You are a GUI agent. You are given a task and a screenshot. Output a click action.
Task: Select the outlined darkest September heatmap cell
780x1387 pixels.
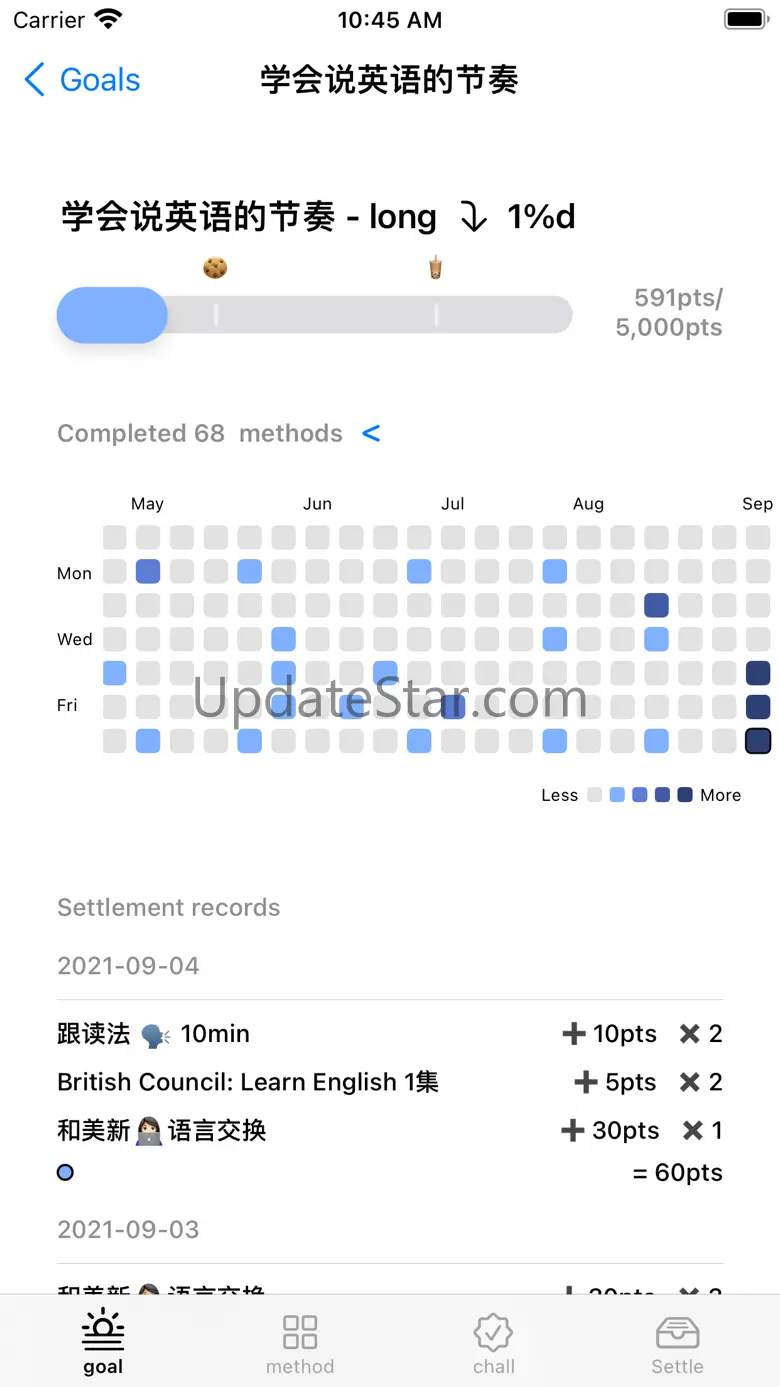pos(758,741)
